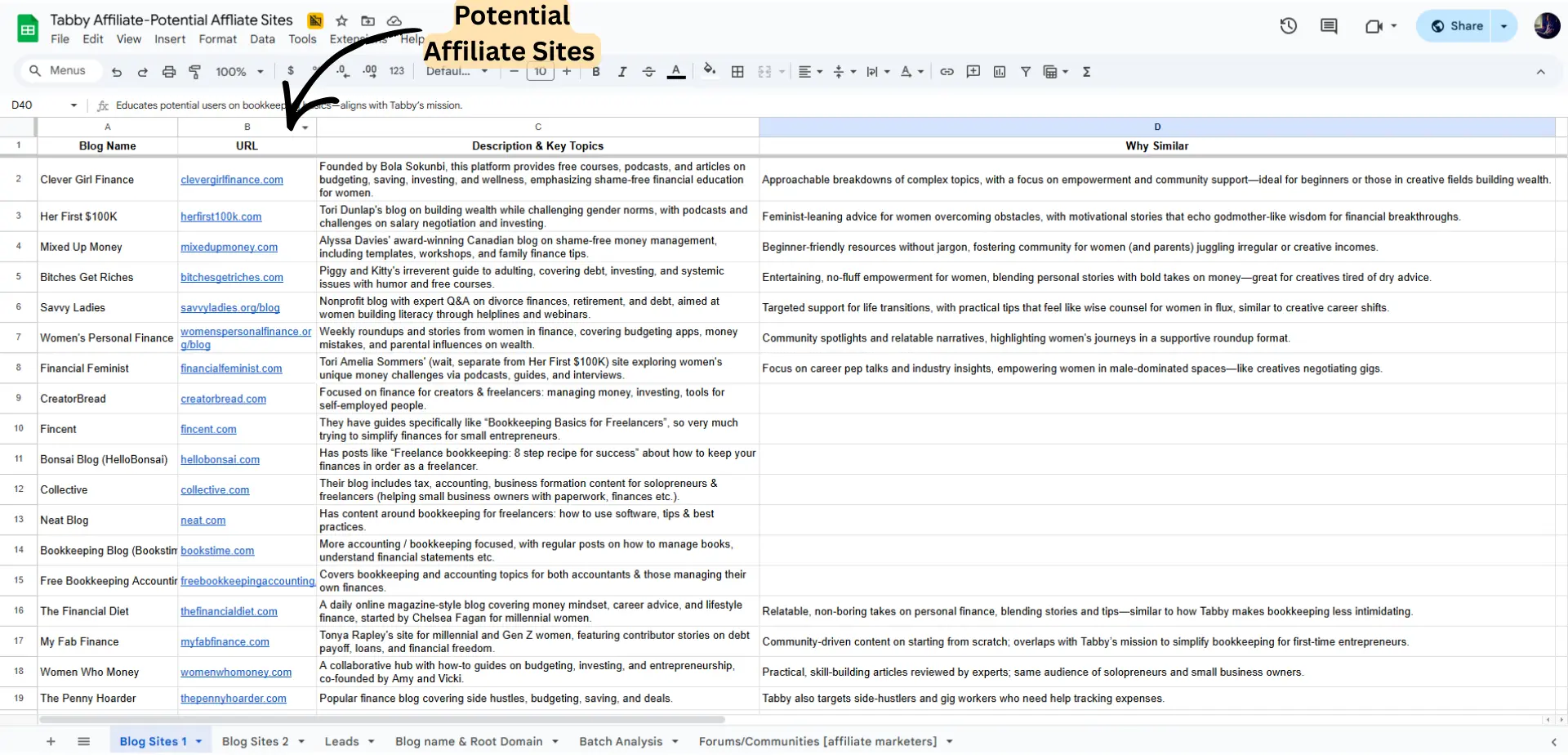This screenshot has height=755, width=1568.
Task: Open the Functions sum icon
Action: point(1086,72)
